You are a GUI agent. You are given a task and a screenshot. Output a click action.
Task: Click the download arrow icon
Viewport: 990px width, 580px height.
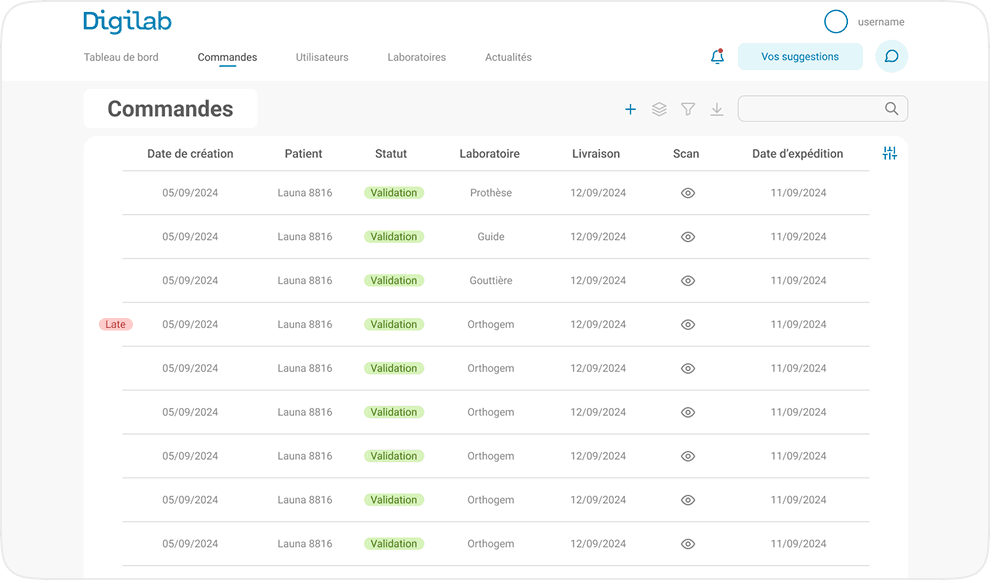point(717,110)
